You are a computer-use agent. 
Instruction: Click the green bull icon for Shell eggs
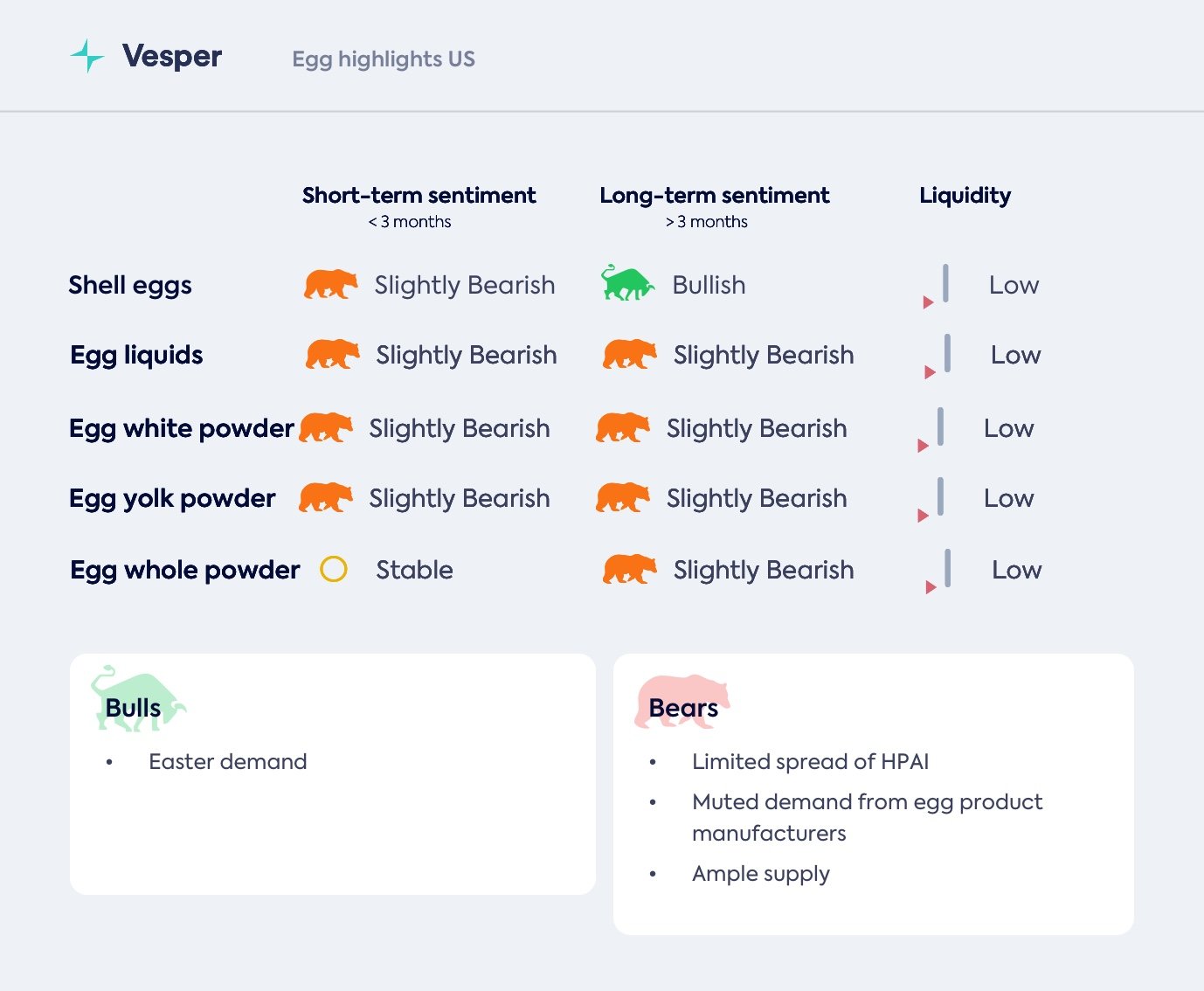(x=627, y=283)
